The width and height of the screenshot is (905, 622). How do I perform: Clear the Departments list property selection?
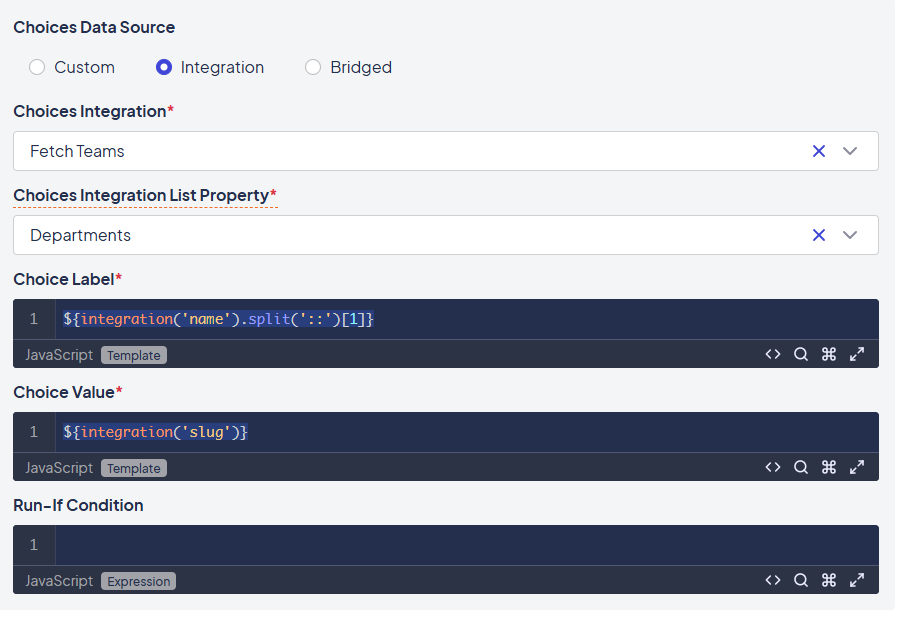point(818,235)
